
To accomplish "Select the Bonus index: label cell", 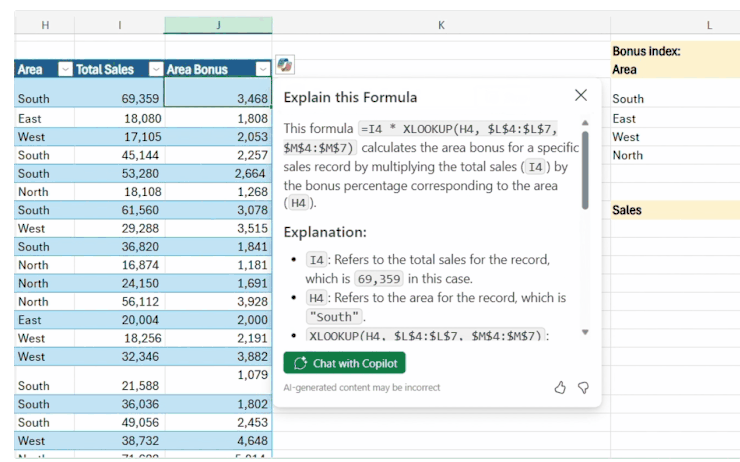I will click(x=675, y=50).
